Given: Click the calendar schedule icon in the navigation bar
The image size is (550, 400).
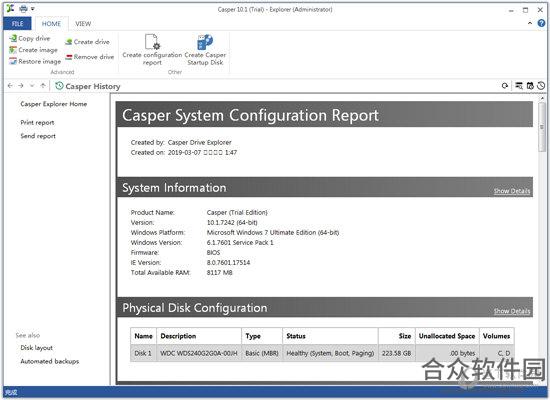Looking at the screenshot, I should coord(530,86).
